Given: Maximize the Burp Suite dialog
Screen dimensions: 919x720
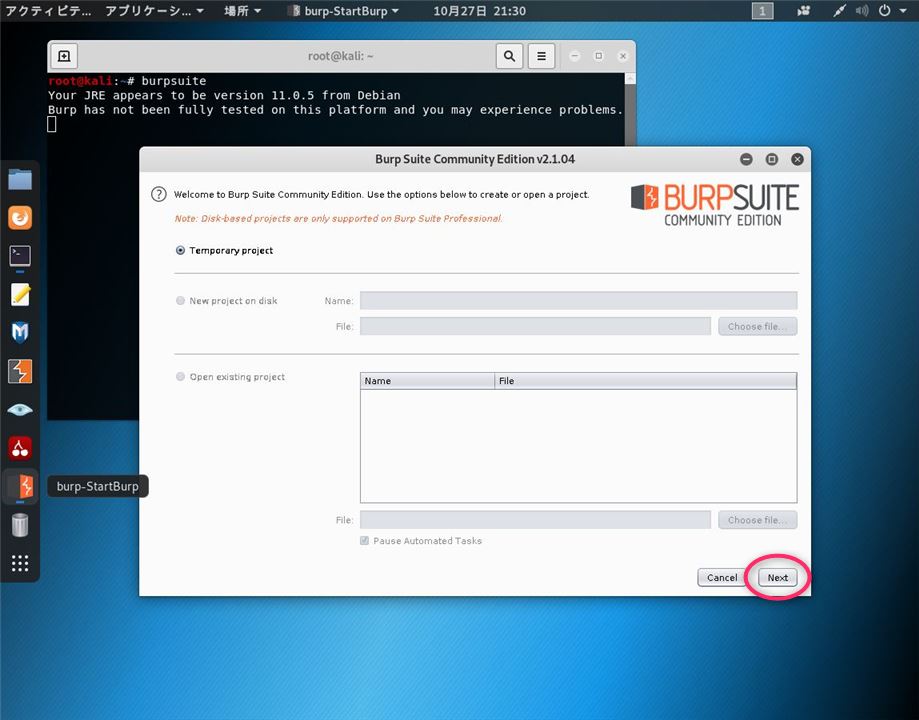Looking at the screenshot, I should point(772,159).
